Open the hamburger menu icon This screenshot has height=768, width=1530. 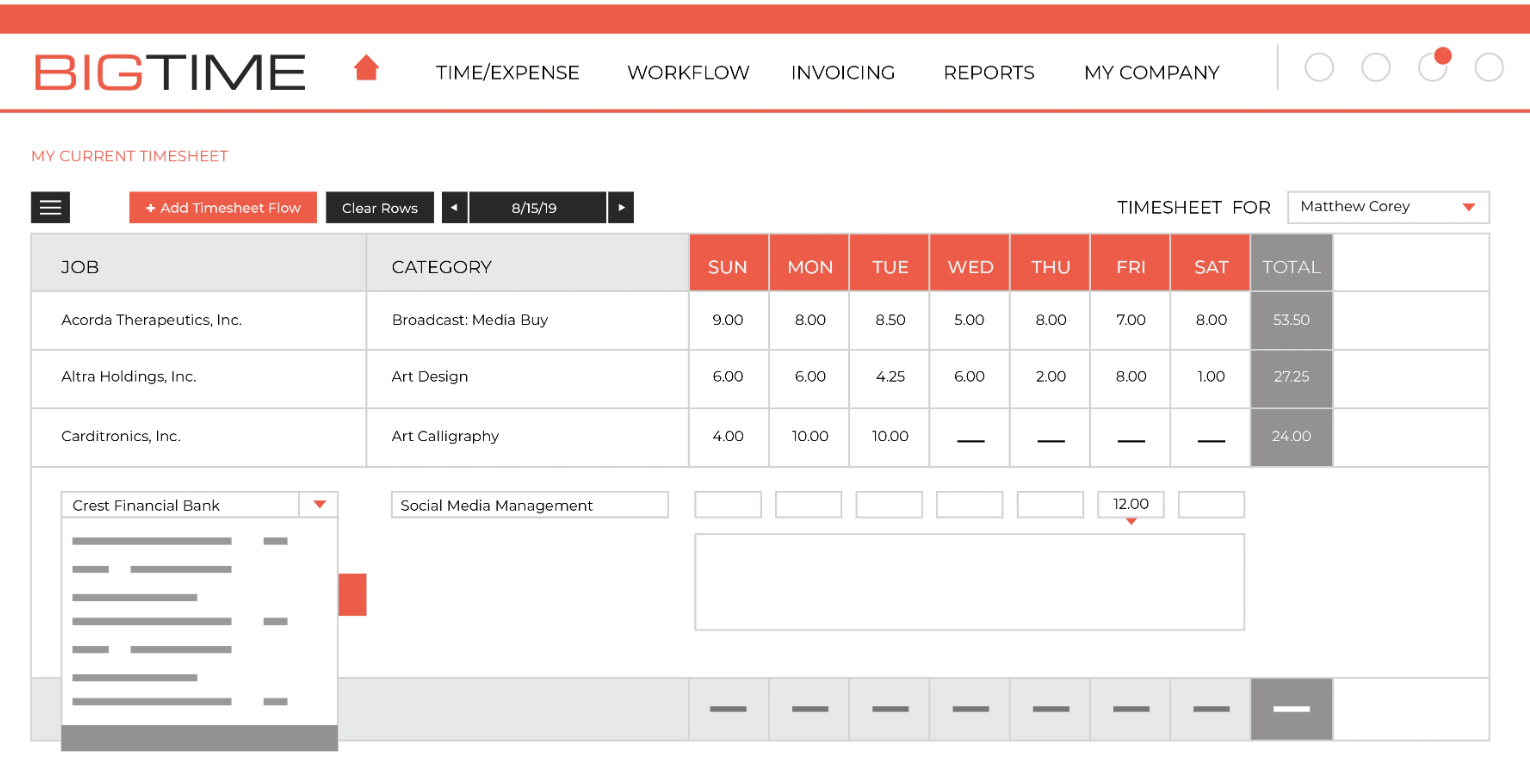[50, 207]
